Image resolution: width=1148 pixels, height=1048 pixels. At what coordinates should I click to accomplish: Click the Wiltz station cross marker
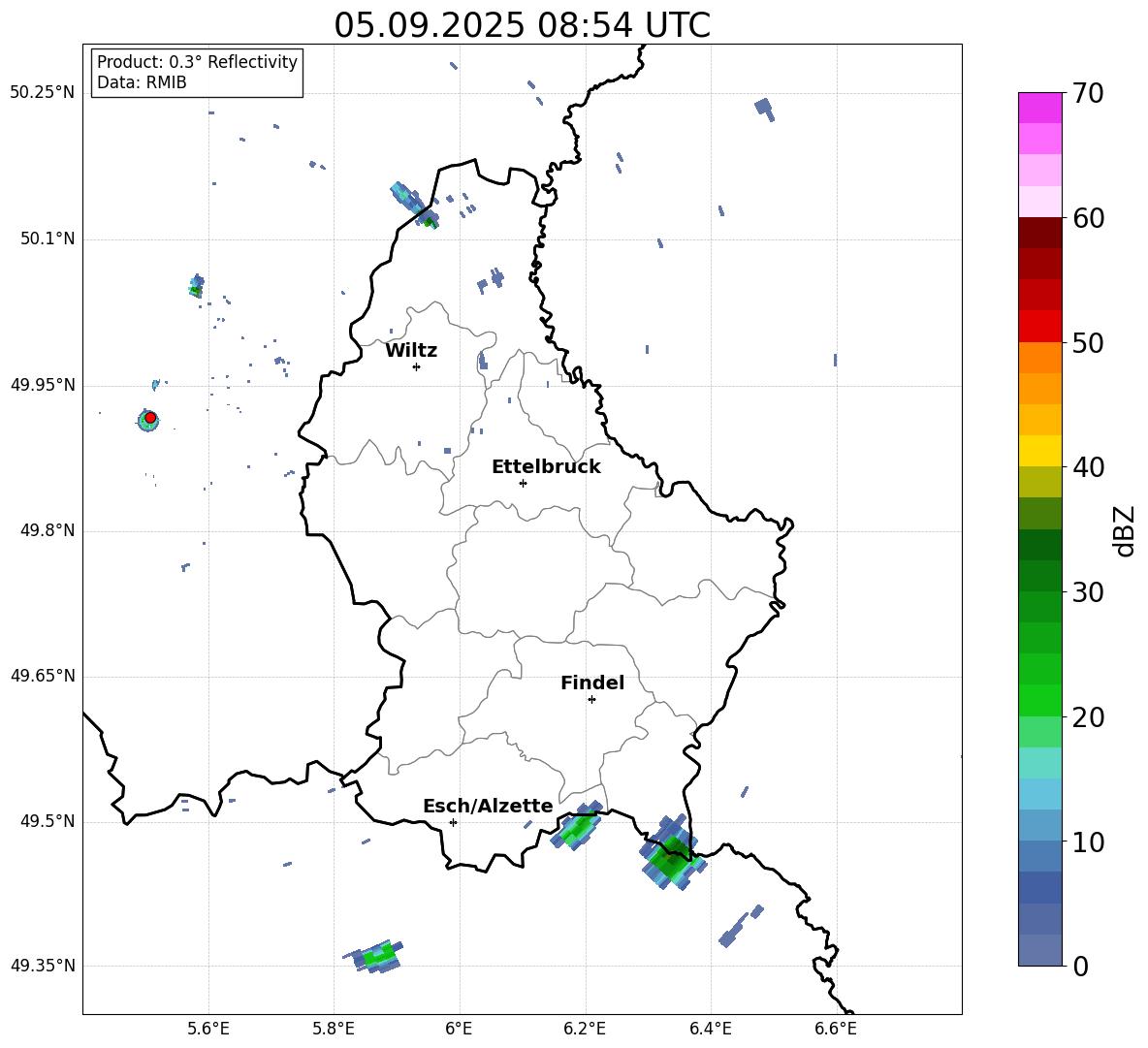[x=417, y=366]
